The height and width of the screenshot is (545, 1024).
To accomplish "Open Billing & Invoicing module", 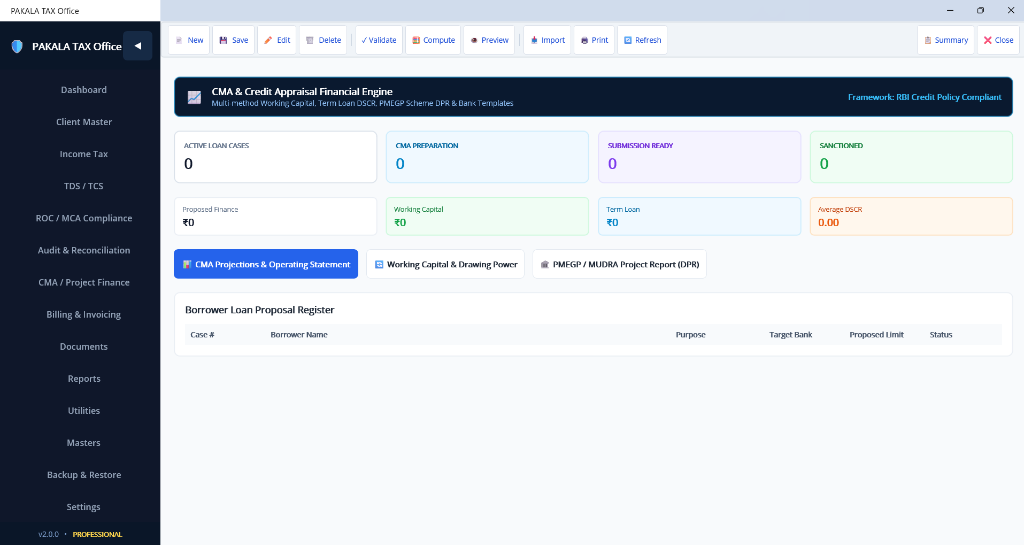I will [x=84, y=315].
